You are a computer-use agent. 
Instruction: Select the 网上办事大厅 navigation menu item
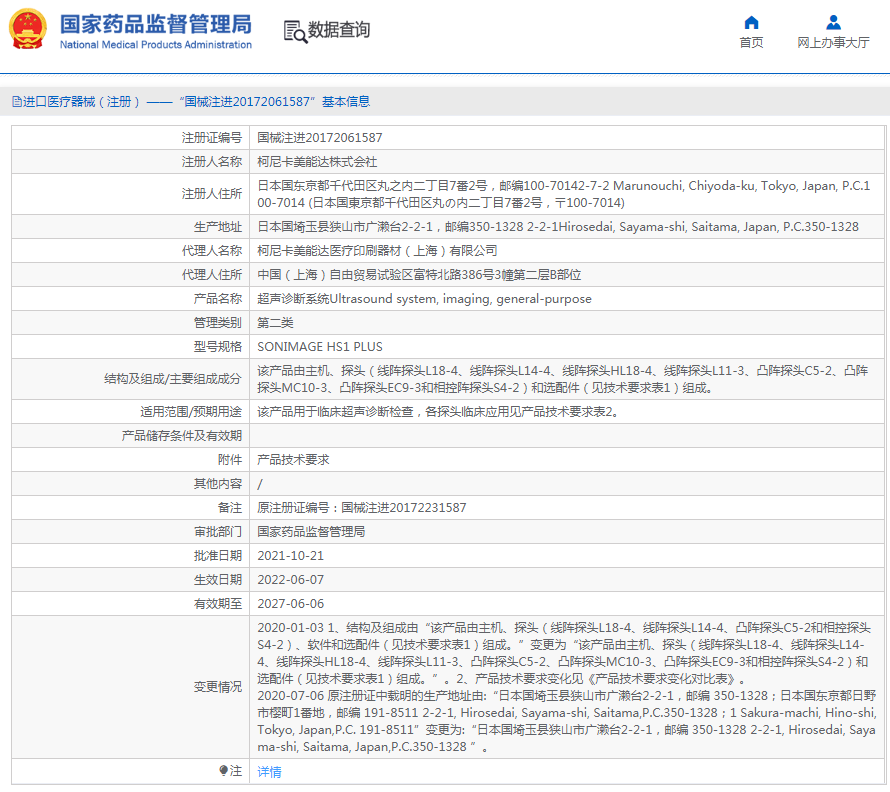coord(833,43)
